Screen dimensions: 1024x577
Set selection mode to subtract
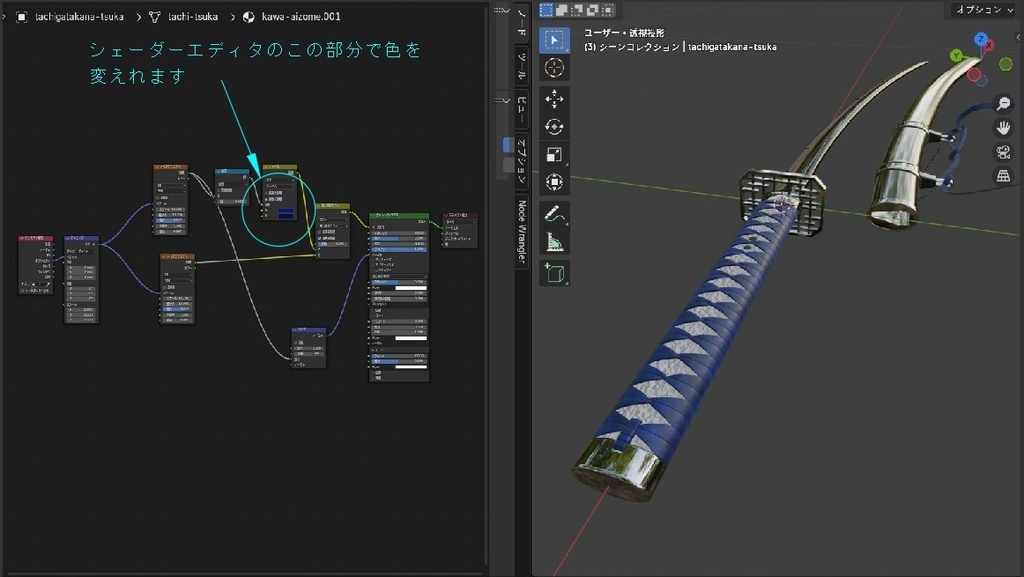click(x=577, y=9)
